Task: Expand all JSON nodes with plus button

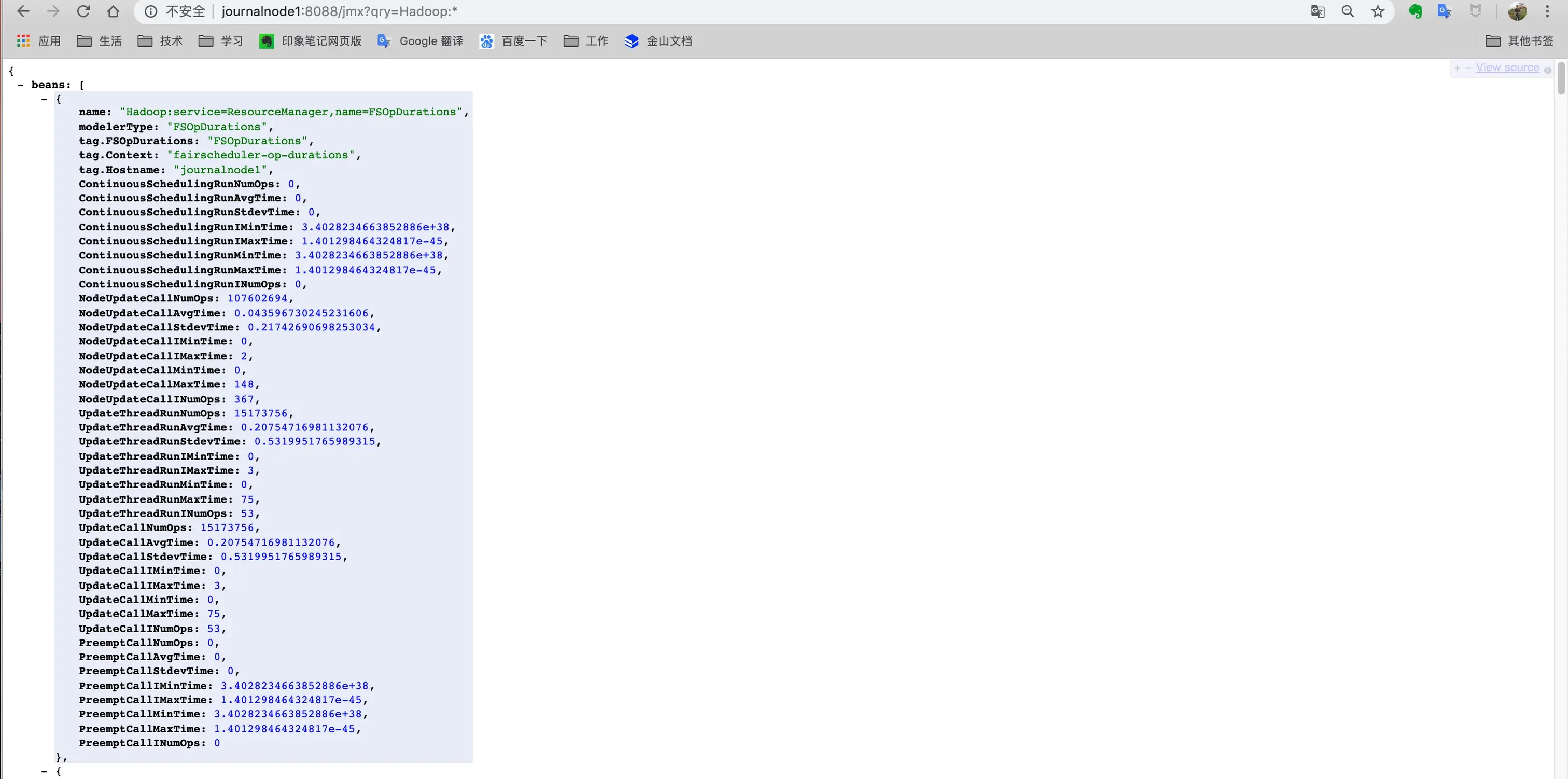Action: [x=1457, y=68]
